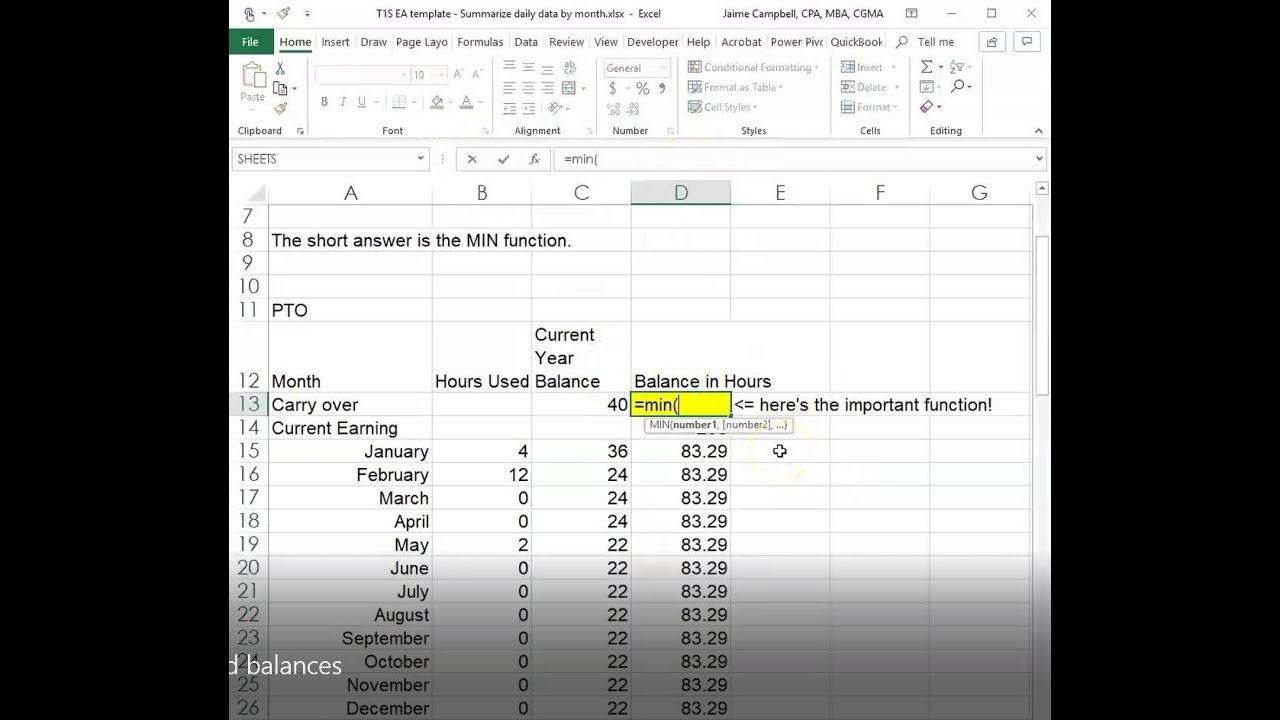Image resolution: width=1280 pixels, height=720 pixels.
Task: Open Insert Function fx dialog
Action: pos(534,159)
